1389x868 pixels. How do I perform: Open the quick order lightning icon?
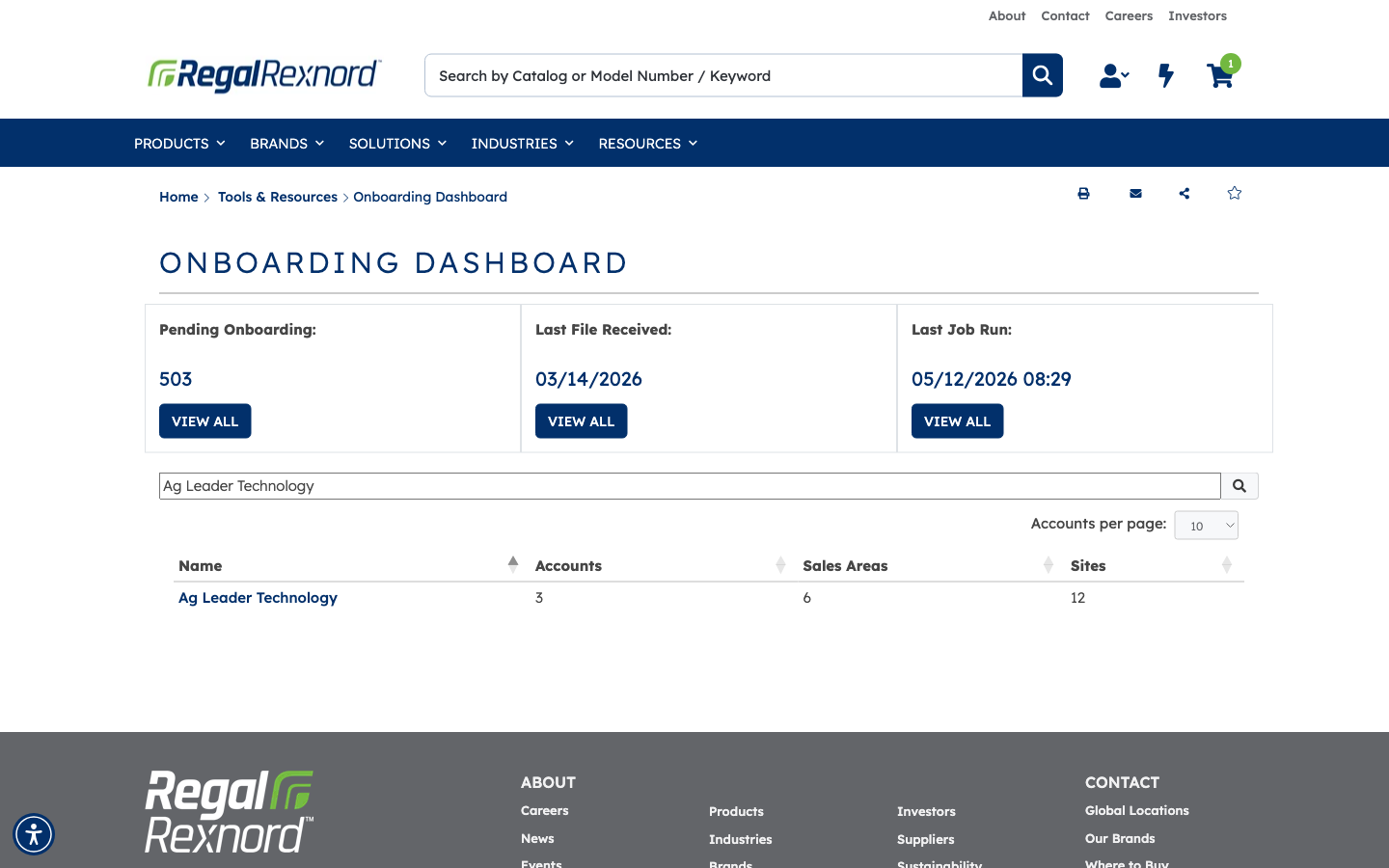click(x=1166, y=75)
